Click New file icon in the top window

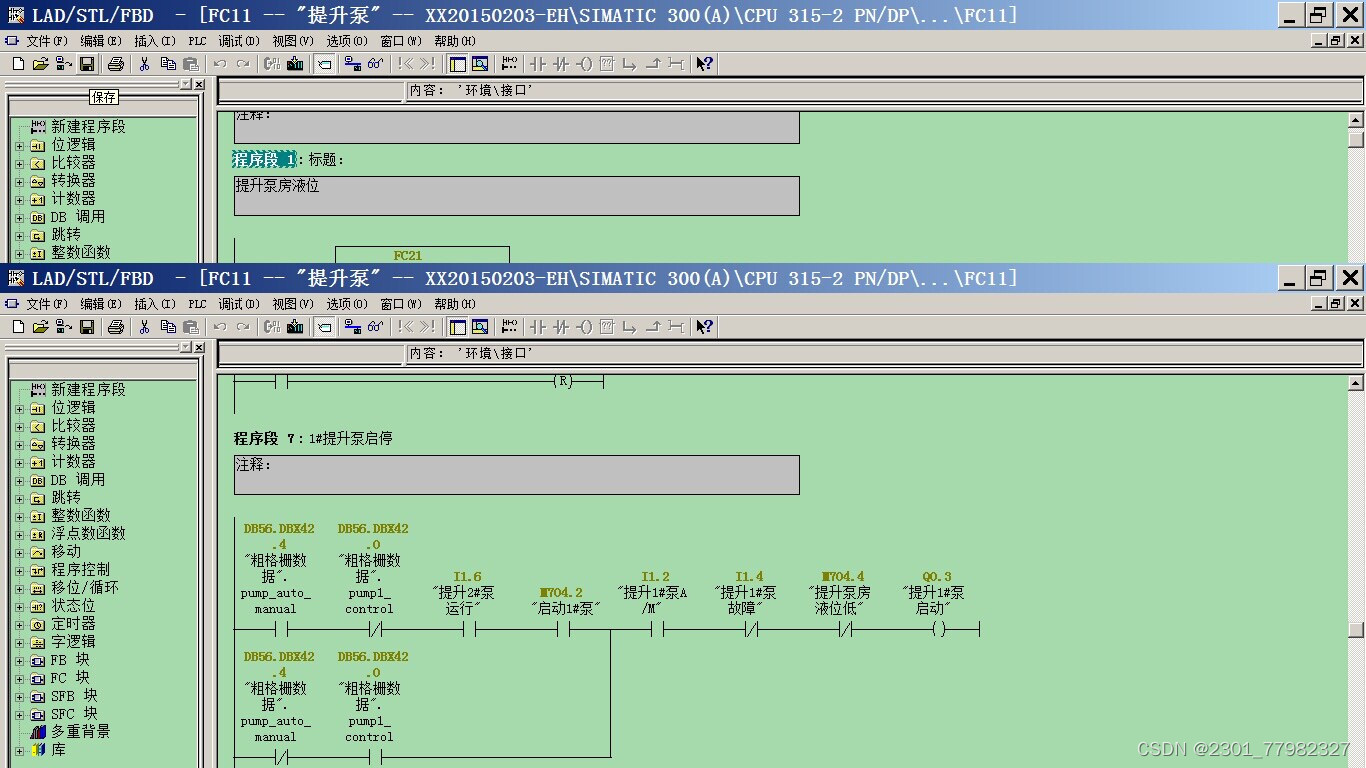(18, 64)
